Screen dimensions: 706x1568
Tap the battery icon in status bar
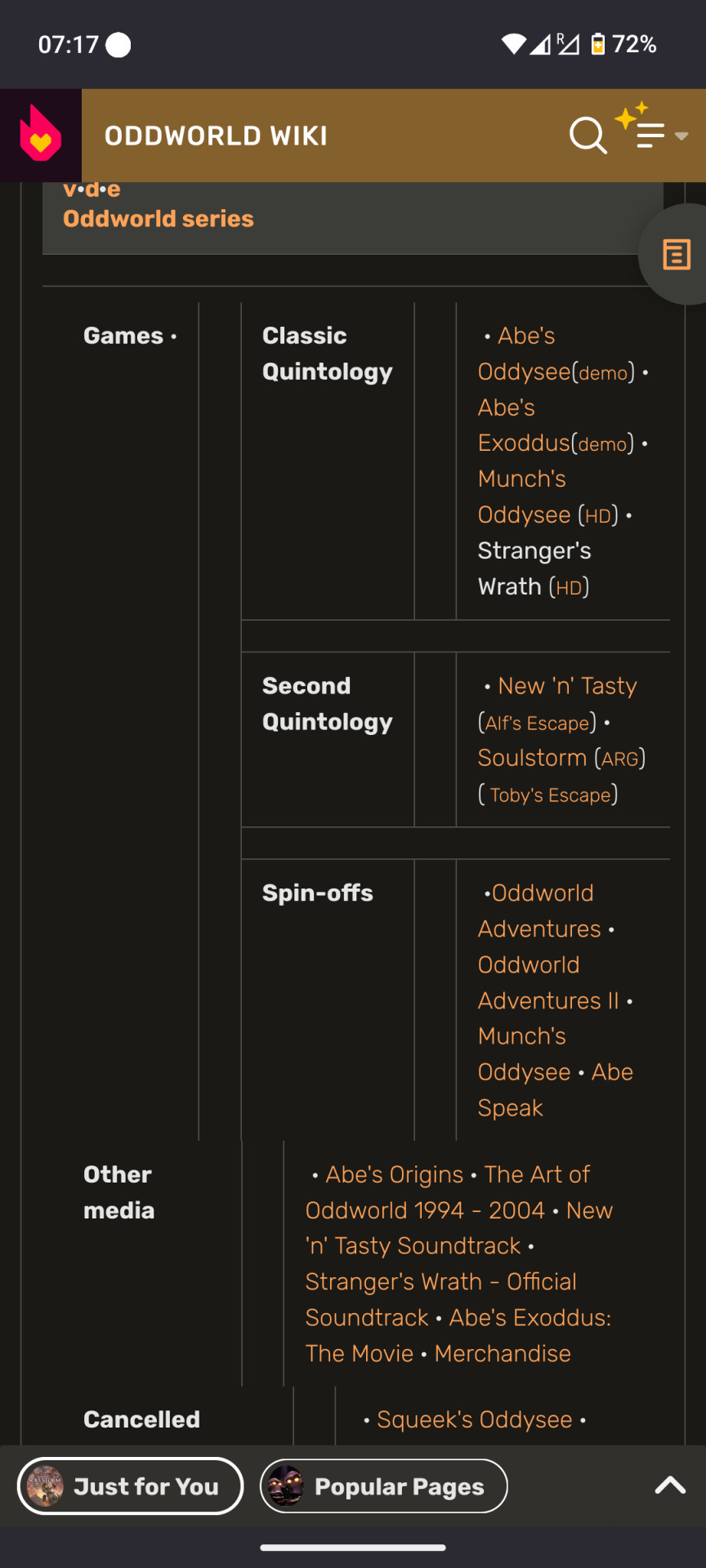coord(598,44)
